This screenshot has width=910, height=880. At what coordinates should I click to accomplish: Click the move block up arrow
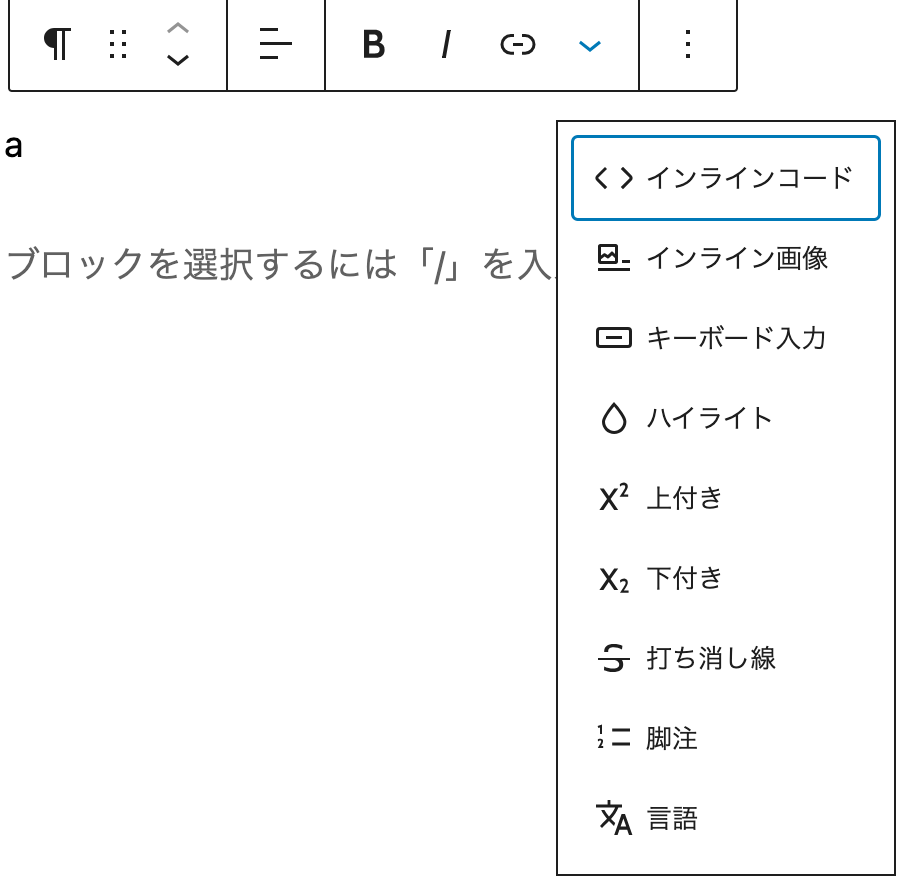point(177,30)
